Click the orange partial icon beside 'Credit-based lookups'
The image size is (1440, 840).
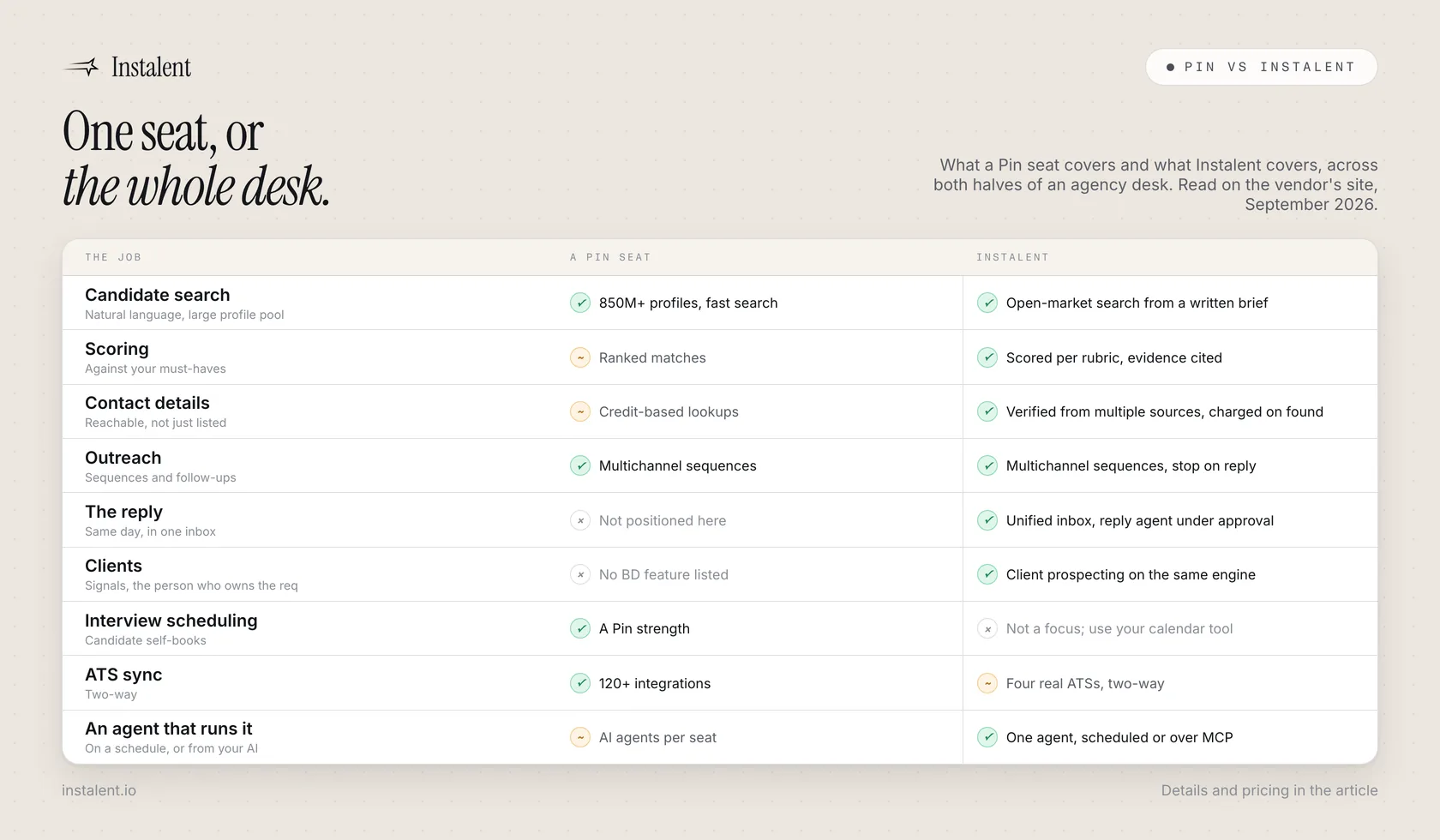point(580,411)
